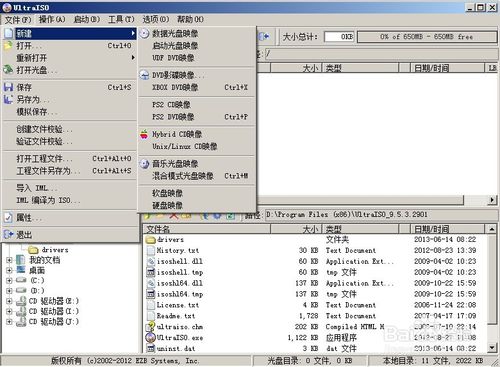The width and height of the screenshot is (500, 367).
Task: Expand CD 驱动器 (I:) node
Action: (x=9, y=312)
